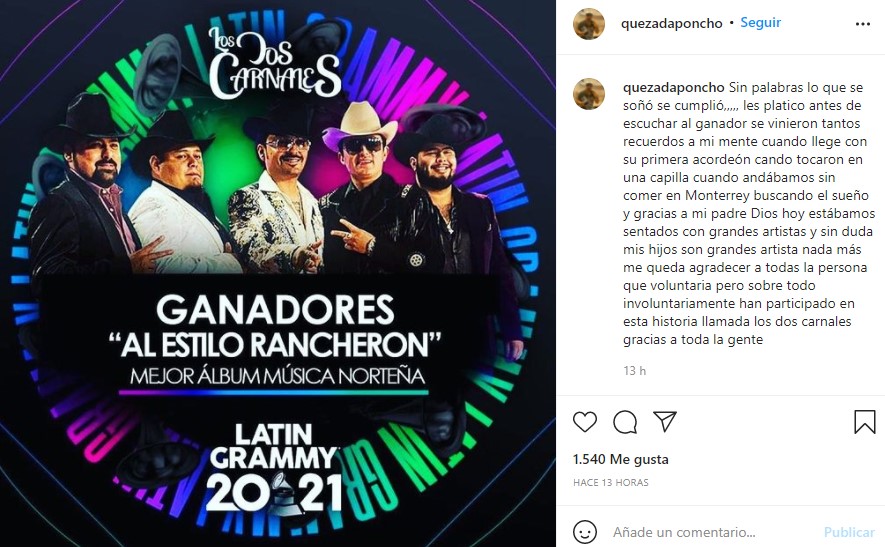
Task: Click the Publicar comment button
Action: (849, 532)
